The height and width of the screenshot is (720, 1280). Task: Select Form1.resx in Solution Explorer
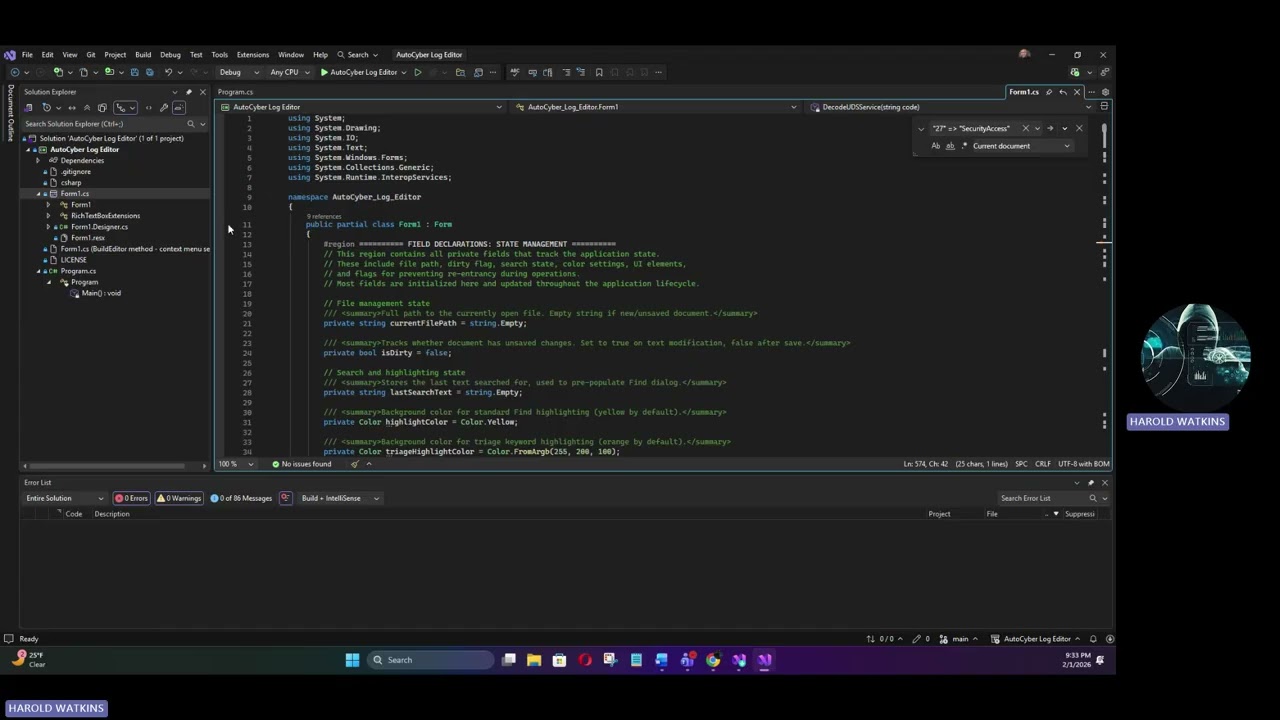[x=87, y=237]
